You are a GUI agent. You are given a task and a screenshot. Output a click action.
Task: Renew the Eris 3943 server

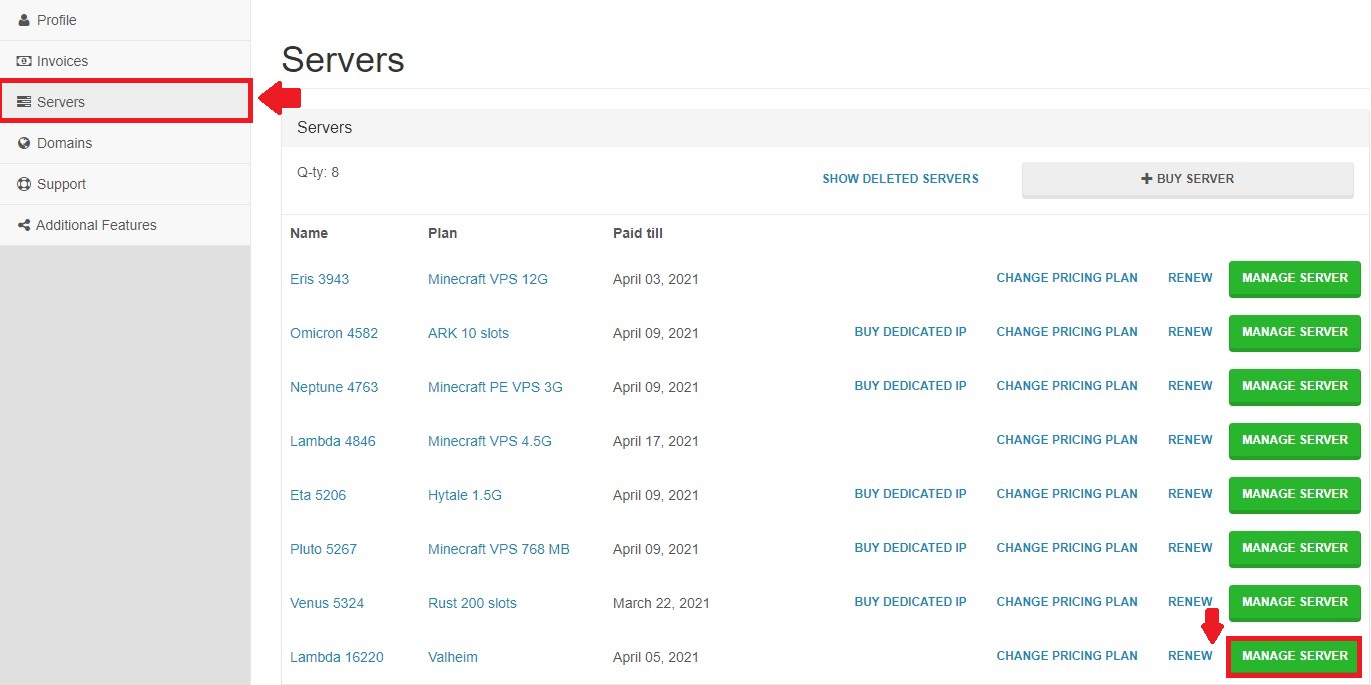point(1189,277)
